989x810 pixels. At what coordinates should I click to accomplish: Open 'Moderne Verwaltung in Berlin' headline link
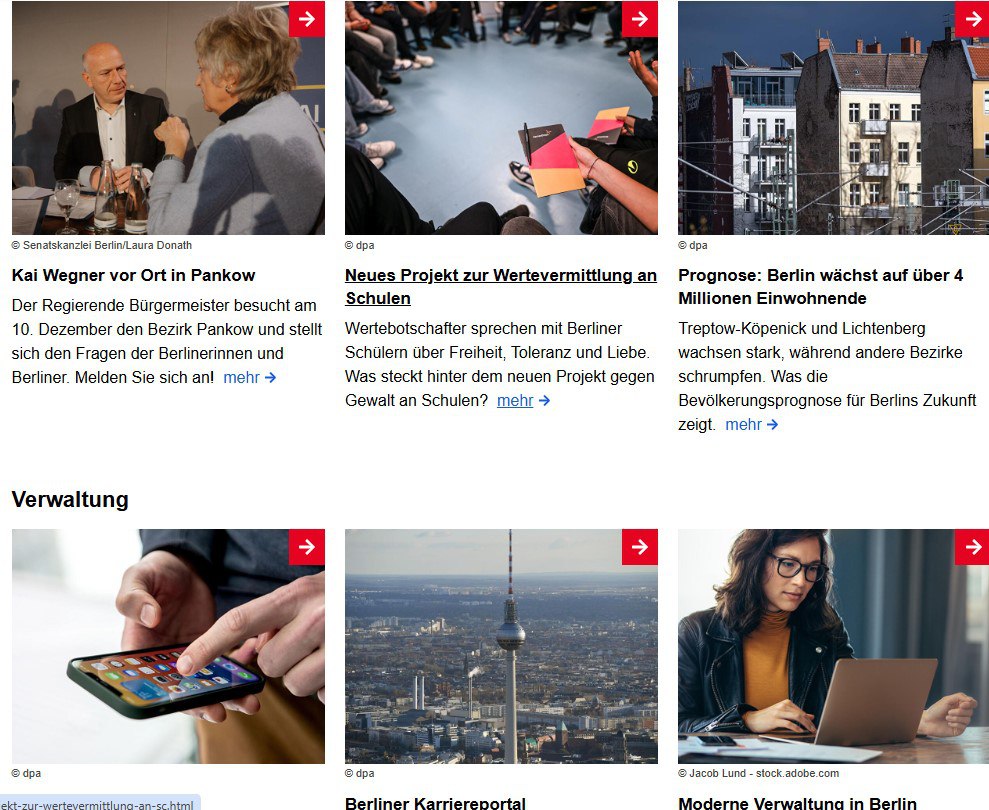pos(797,803)
